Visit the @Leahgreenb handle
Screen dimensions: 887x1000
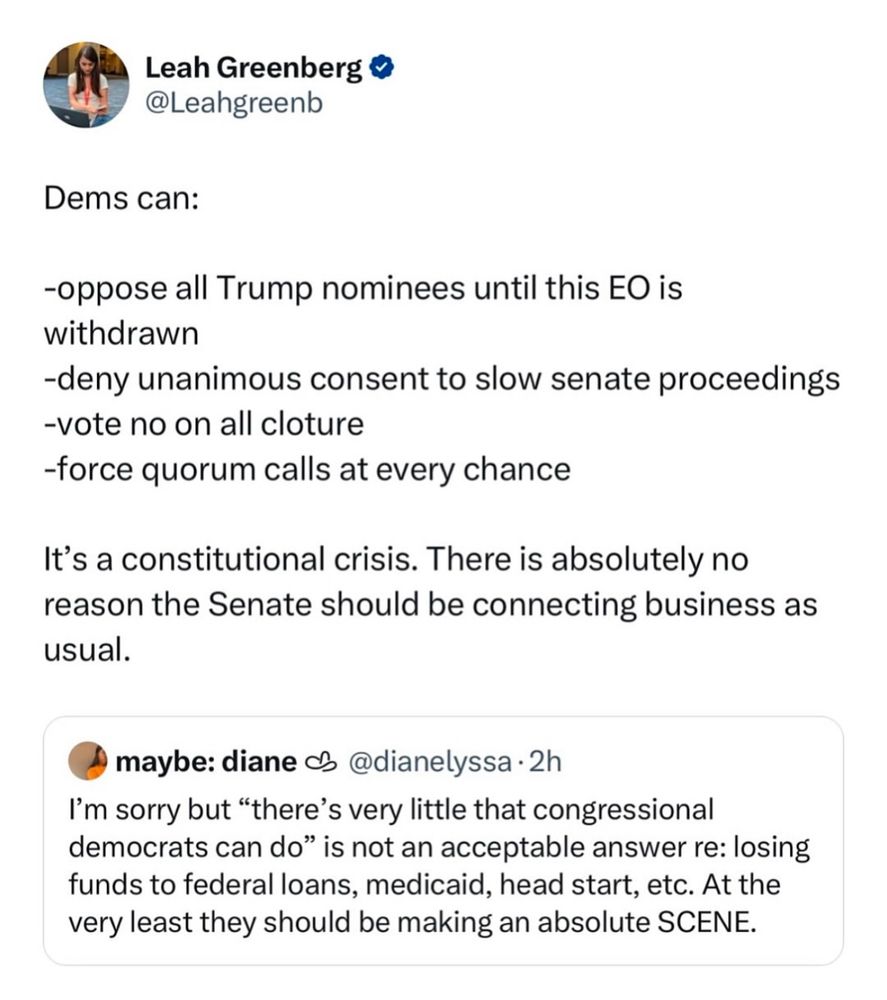[x=234, y=102]
